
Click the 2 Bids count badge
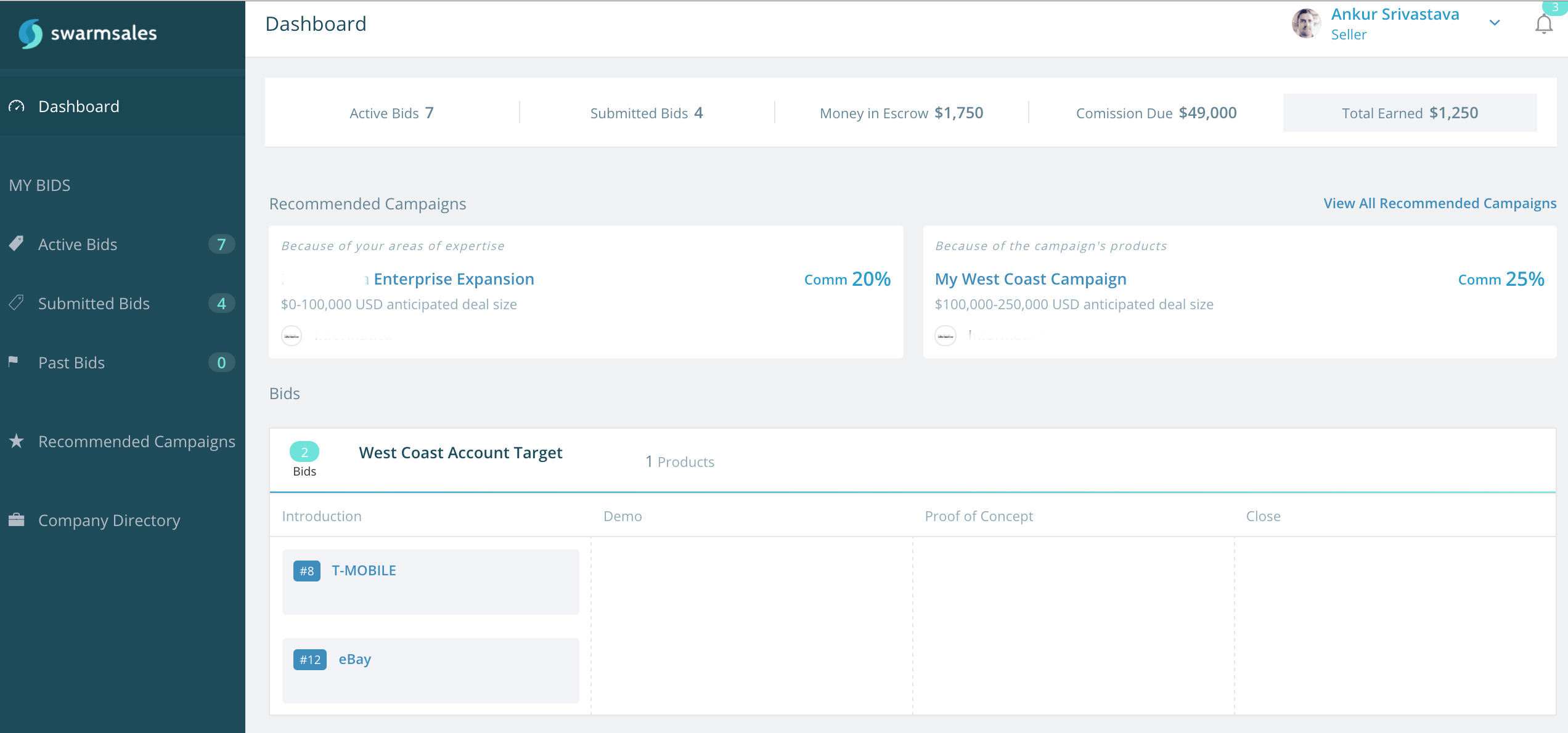pos(304,452)
